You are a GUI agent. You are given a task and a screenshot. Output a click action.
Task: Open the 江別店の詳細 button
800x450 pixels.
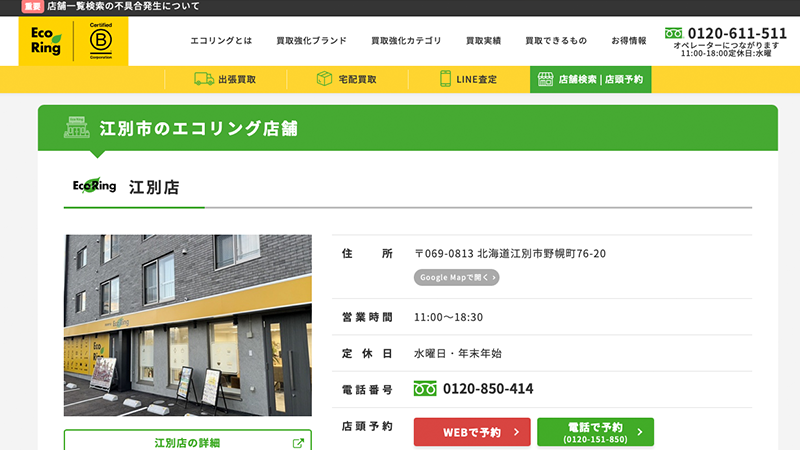pos(187,442)
